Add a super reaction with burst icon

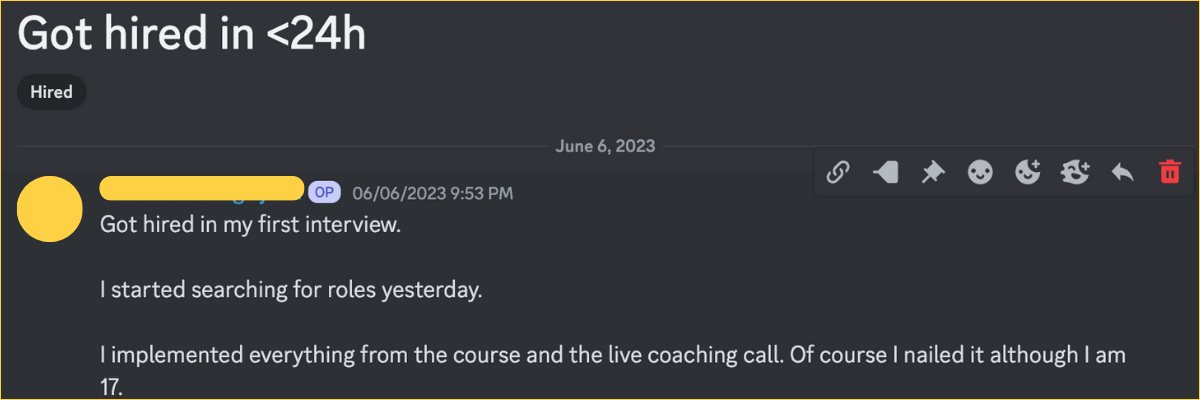(x=1075, y=173)
